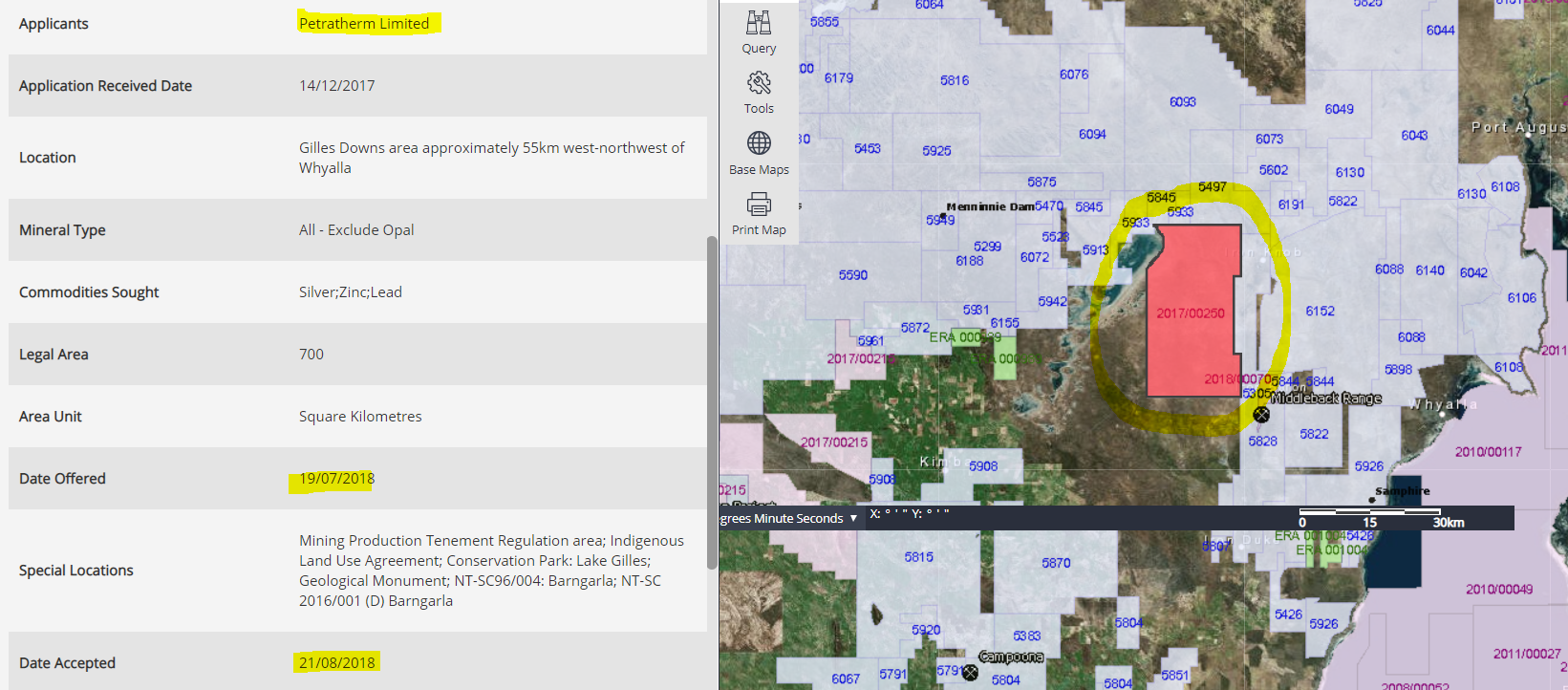The height and width of the screenshot is (690, 1568).
Task: Click map tenement number 6093
Action: coord(1183,101)
